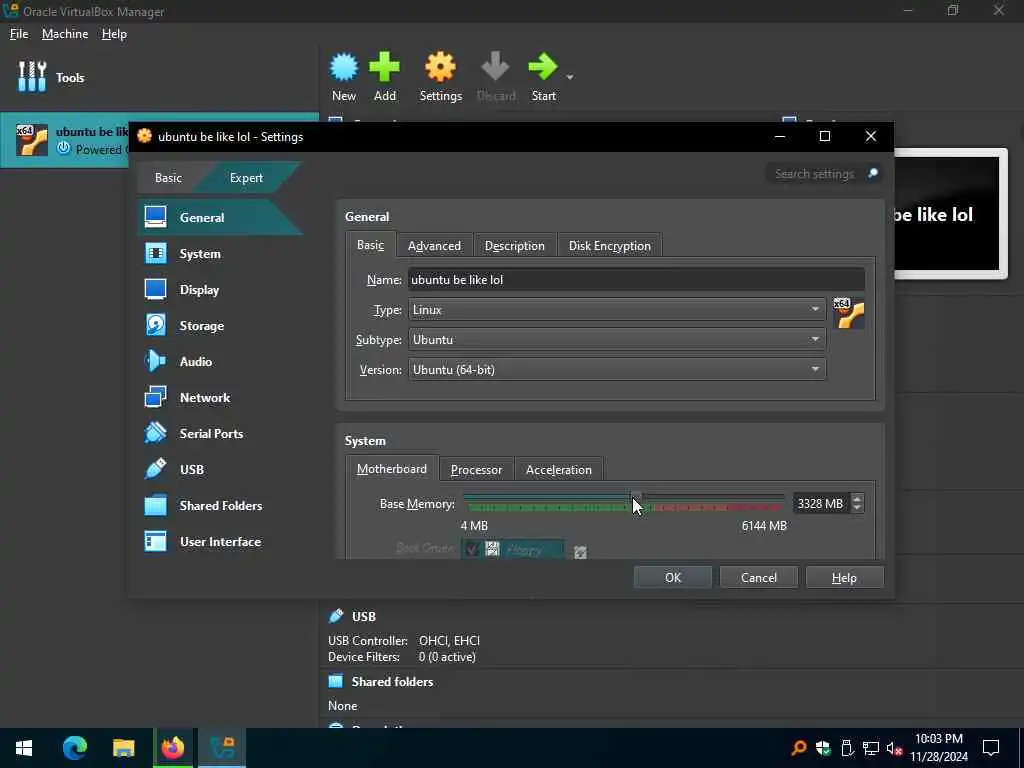Increase Base Memory with up stepper arrow
Screen dimensions: 1024x768
(x=857, y=498)
